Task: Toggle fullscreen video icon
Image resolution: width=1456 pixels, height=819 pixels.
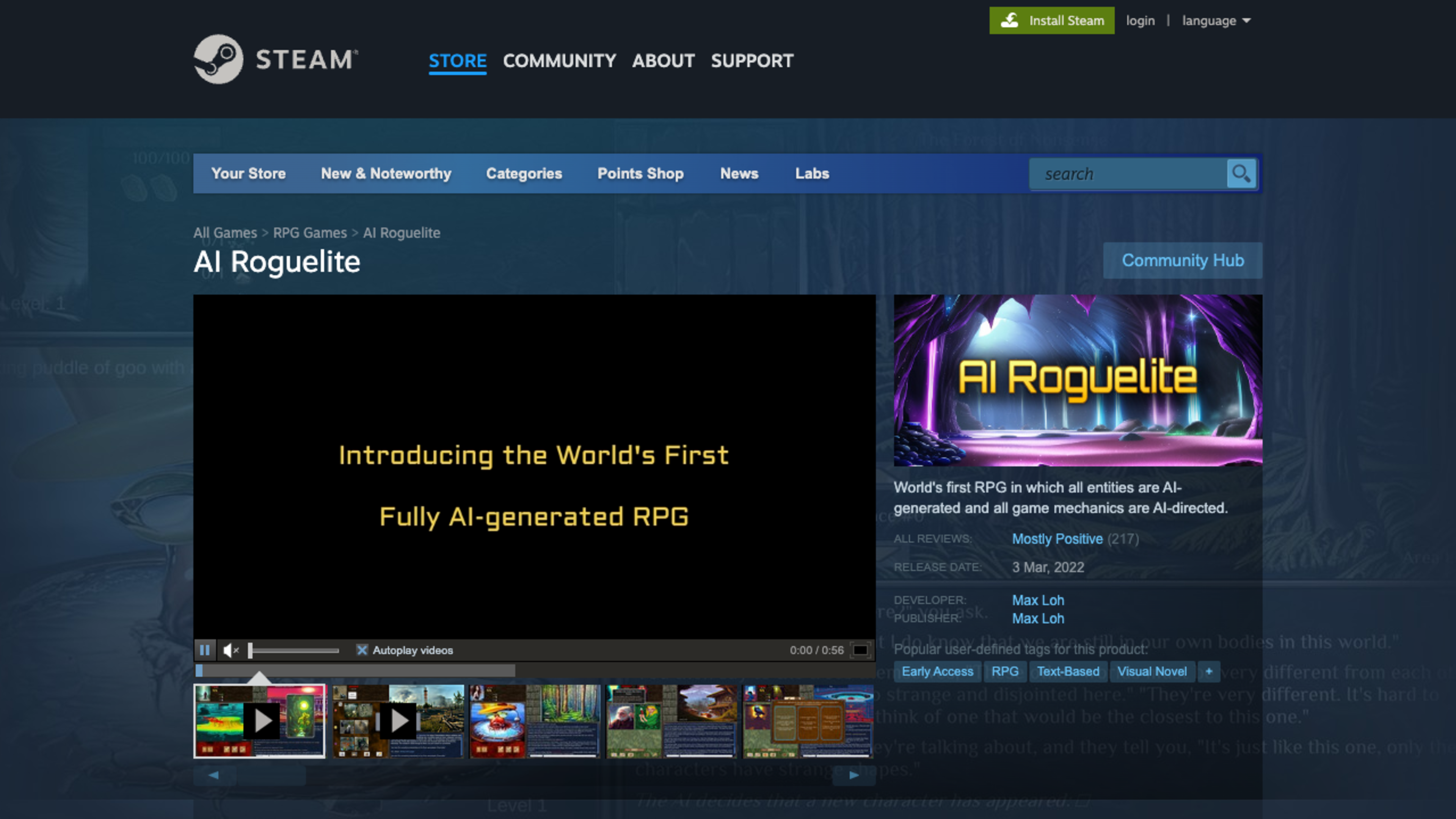Action: [x=860, y=650]
